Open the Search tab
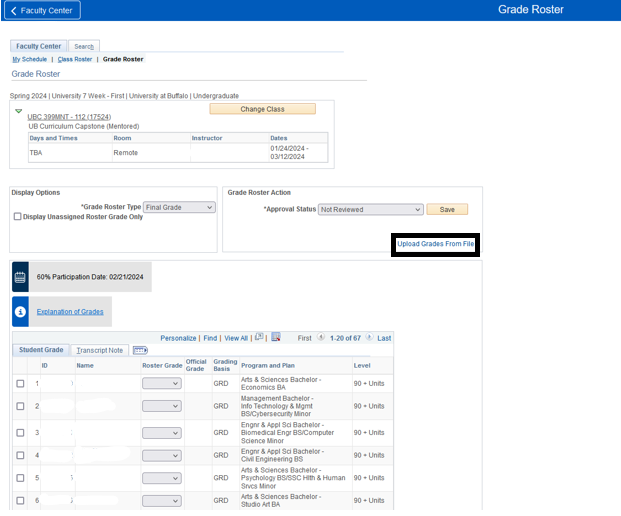Viewport: 621px width, 516px height. click(x=83, y=46)
